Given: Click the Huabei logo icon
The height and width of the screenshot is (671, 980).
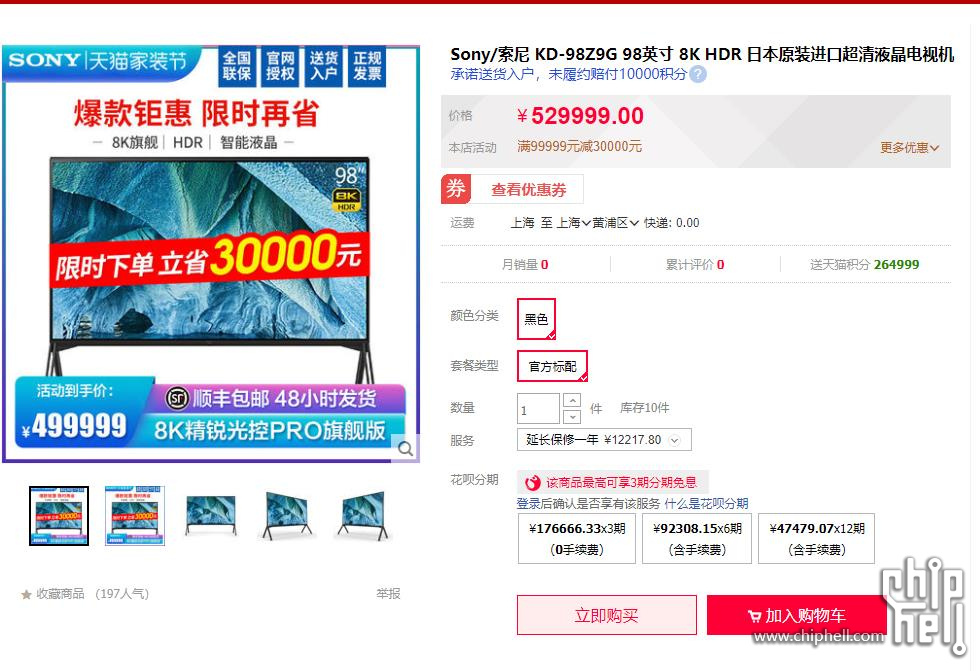Looking at the screenshot, I should click(x=532, y=482).
